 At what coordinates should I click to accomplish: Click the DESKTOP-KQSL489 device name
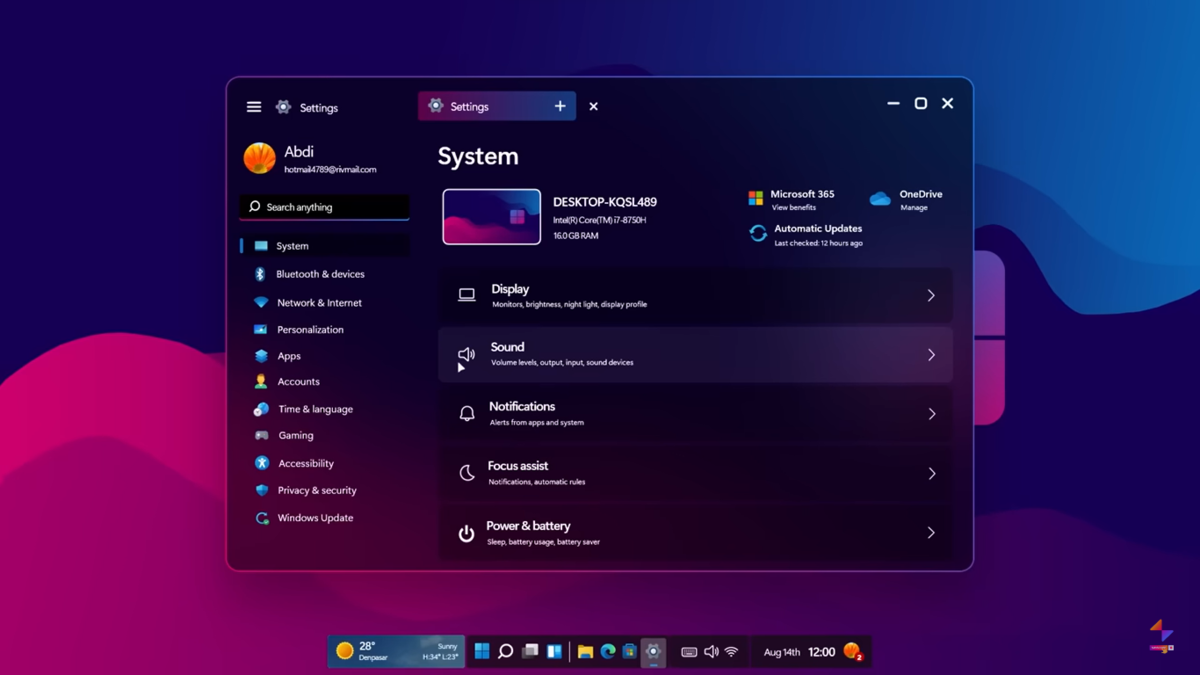click(605, 202)
